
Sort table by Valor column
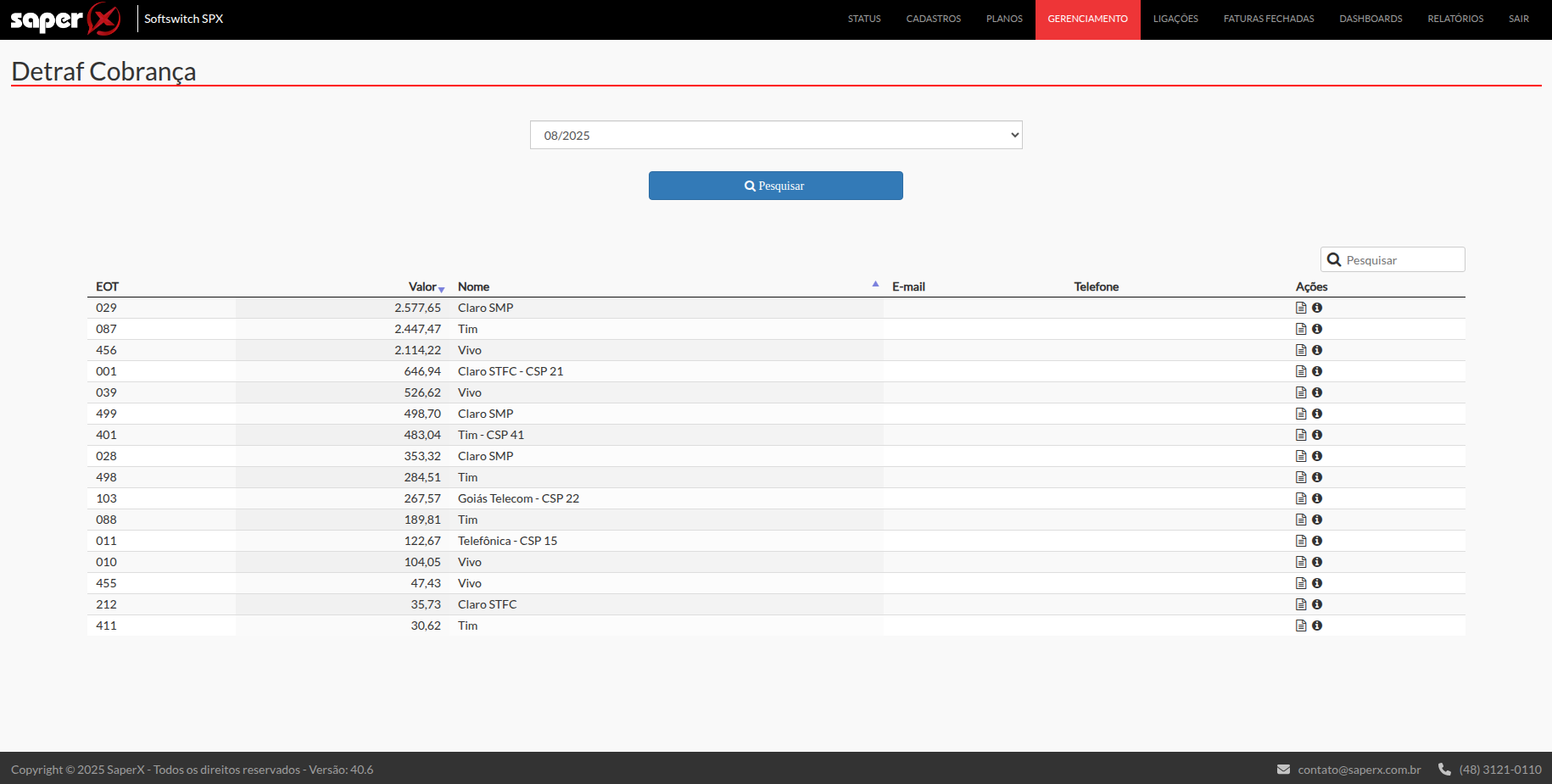point(423,287)
